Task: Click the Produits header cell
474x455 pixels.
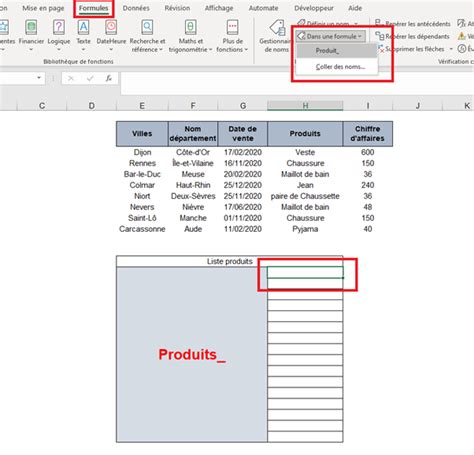Action: (x=305, y=134)
